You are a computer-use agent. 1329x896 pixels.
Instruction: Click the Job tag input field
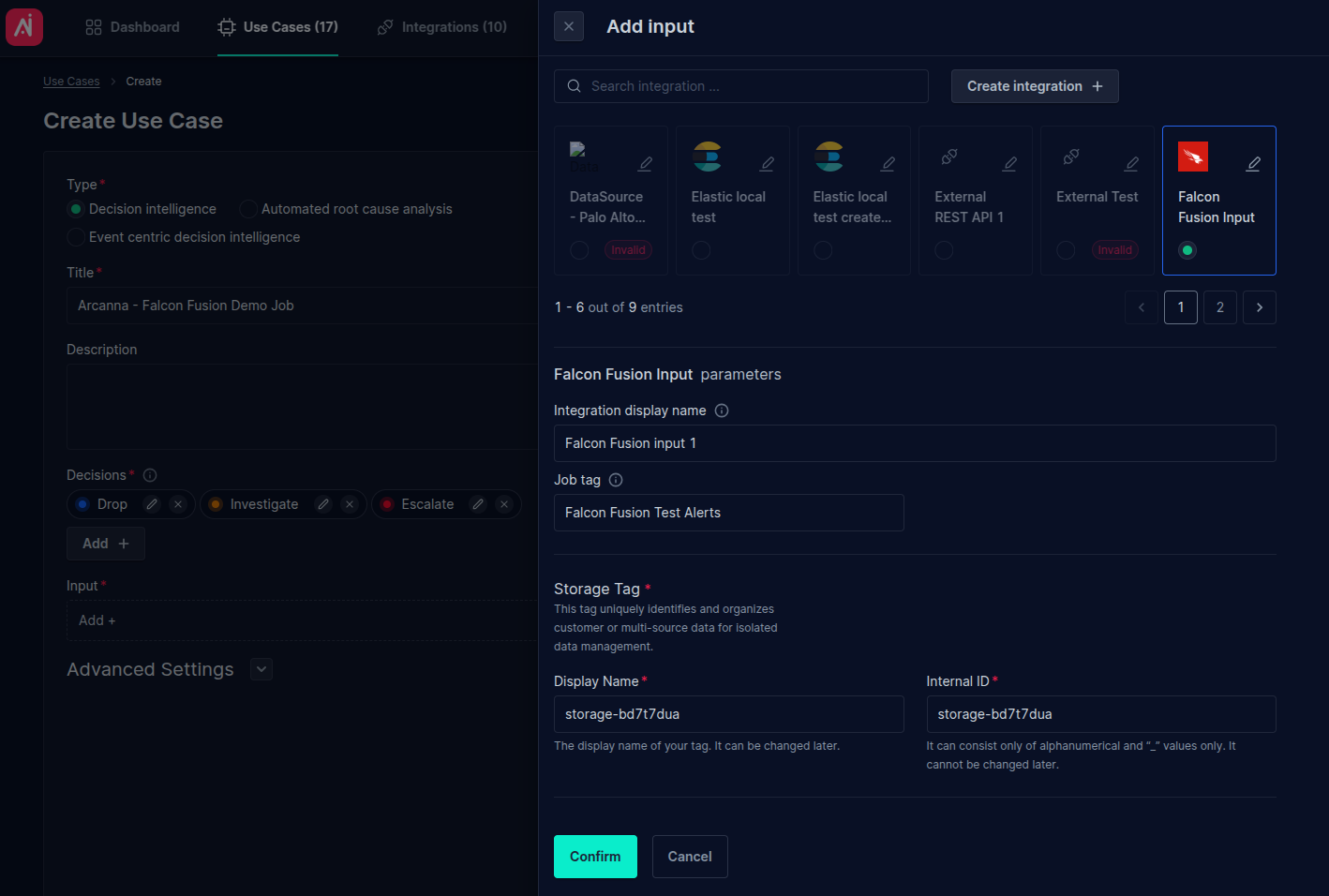coord(729,513)
